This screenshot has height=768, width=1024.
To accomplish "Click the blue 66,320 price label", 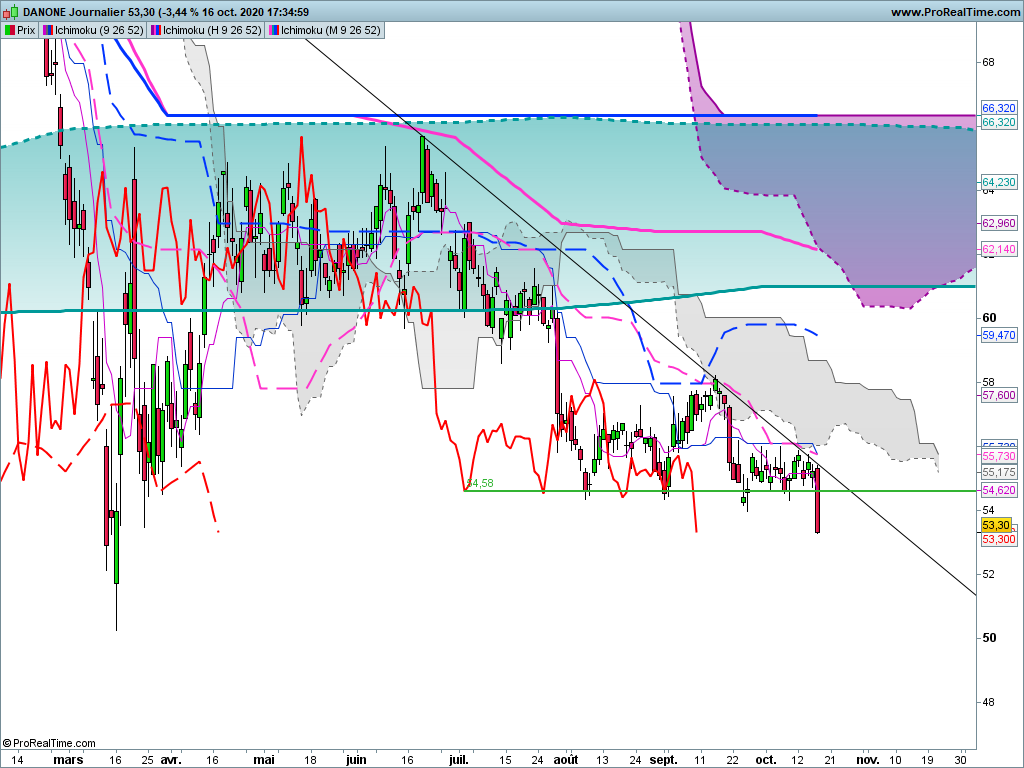I will coord(999,108).
